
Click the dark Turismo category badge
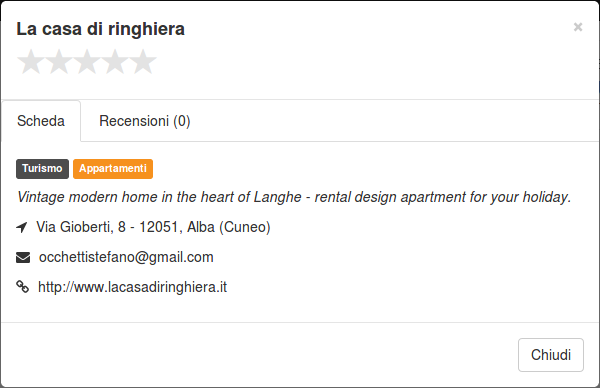click(x=42, y=169)
